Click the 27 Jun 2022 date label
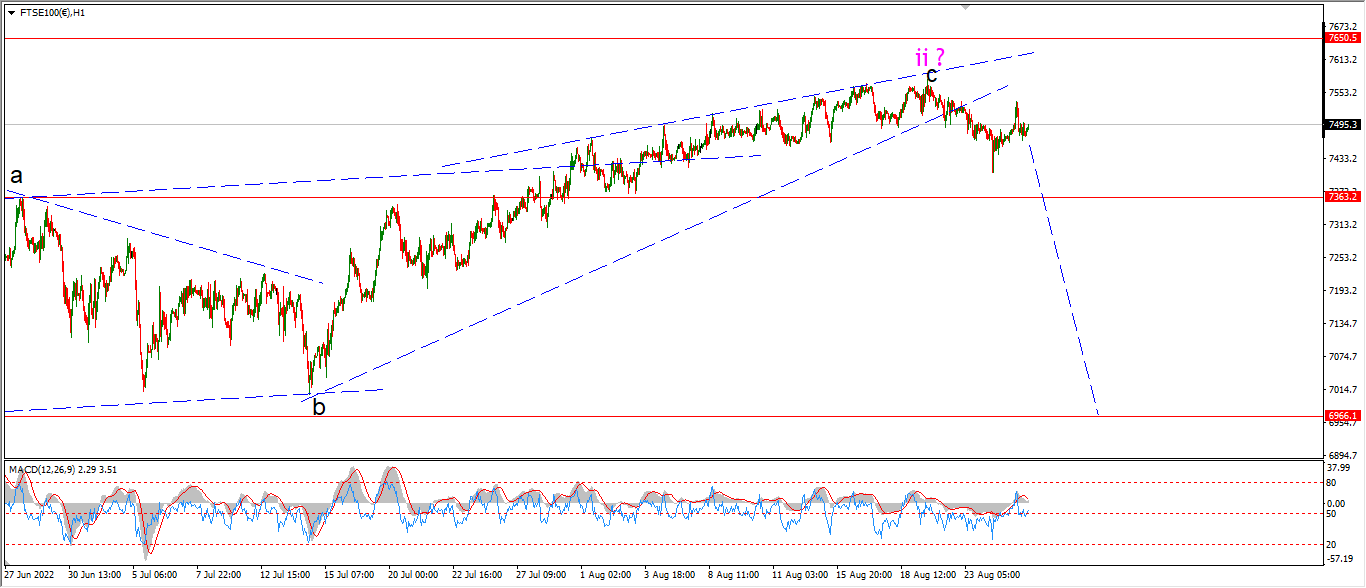The image size is (1366, 588). pyautogui.click(x=31, y=575)
